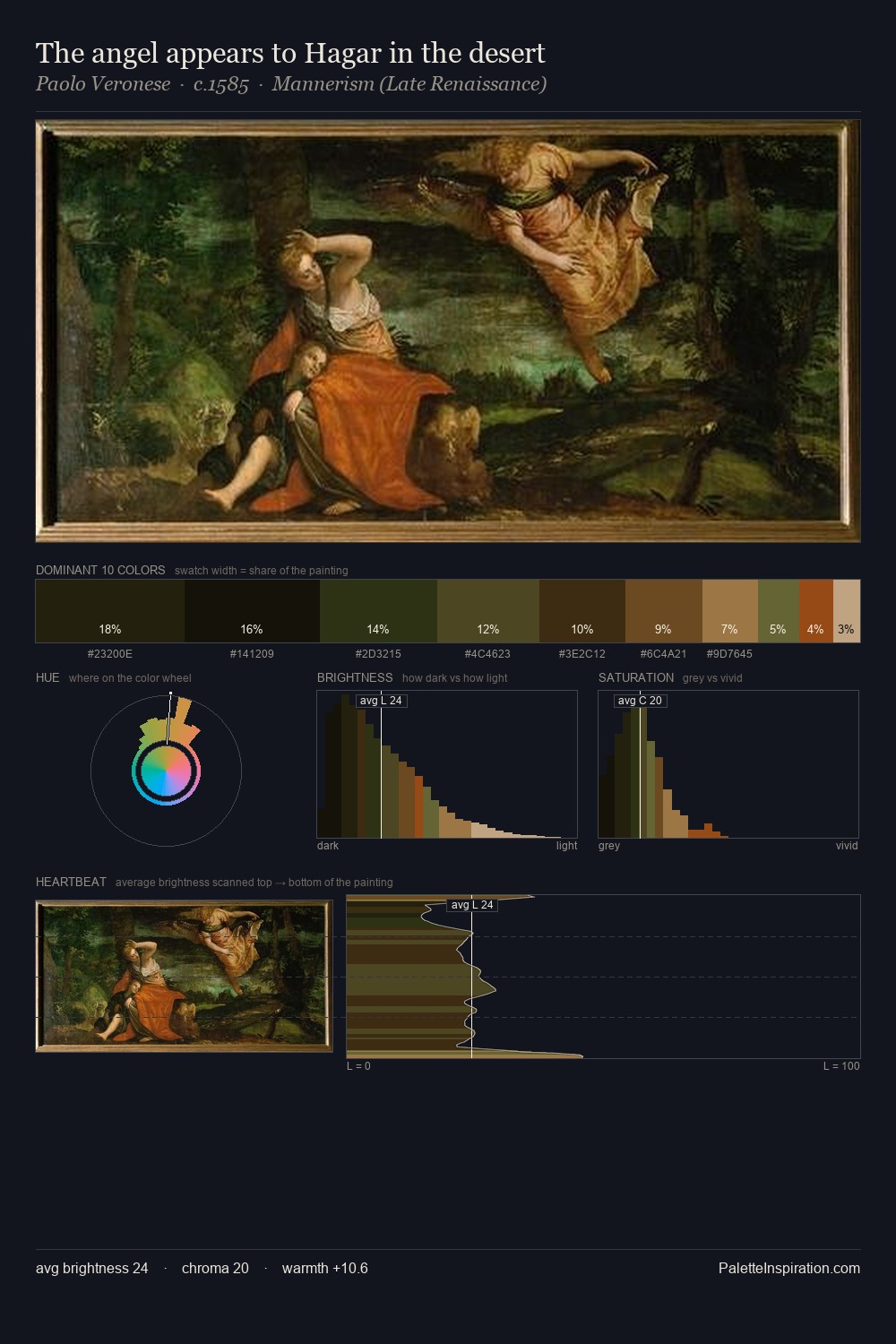896x1344 pixels.
Task: Click 'chroma 20' in the footer
Action: tap(215, 1268)
